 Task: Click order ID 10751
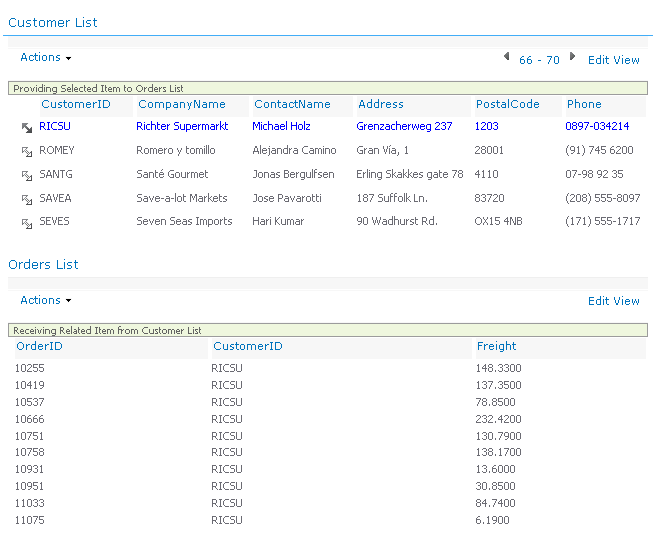click(29, 436)
